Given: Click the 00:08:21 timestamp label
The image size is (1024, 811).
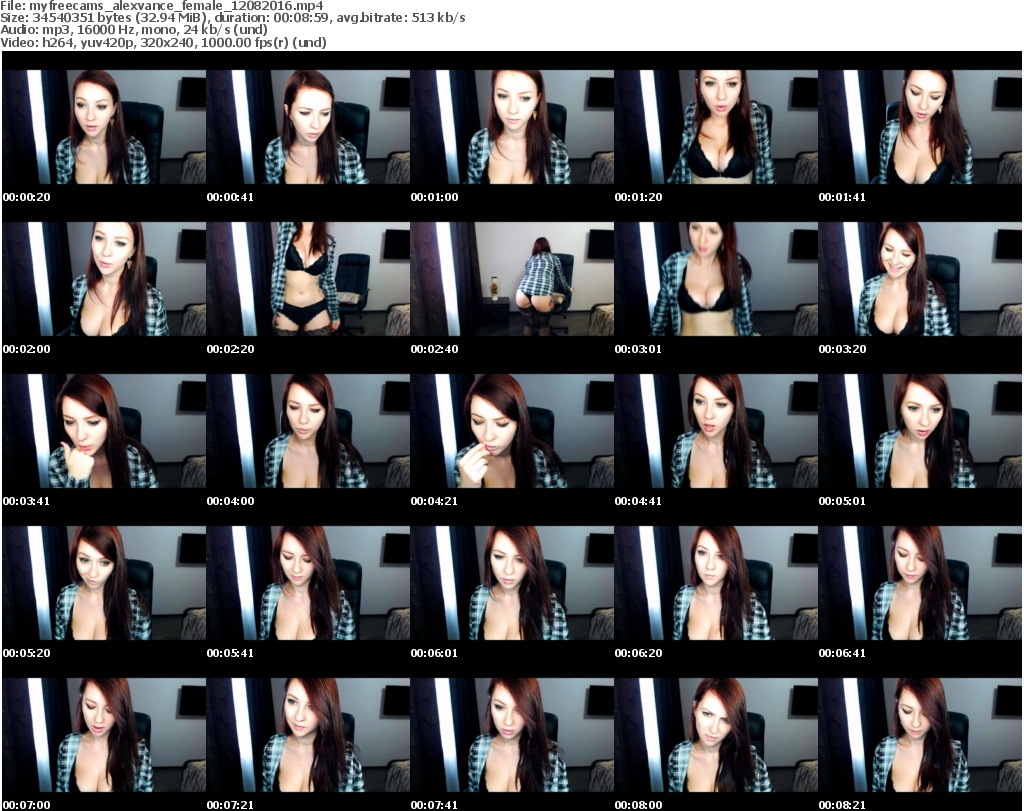Looking at the screenshot, I should click(x=842, y=805).
